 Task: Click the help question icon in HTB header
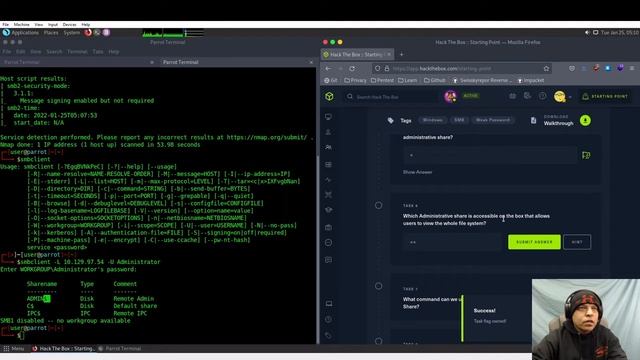click(542, 96)
